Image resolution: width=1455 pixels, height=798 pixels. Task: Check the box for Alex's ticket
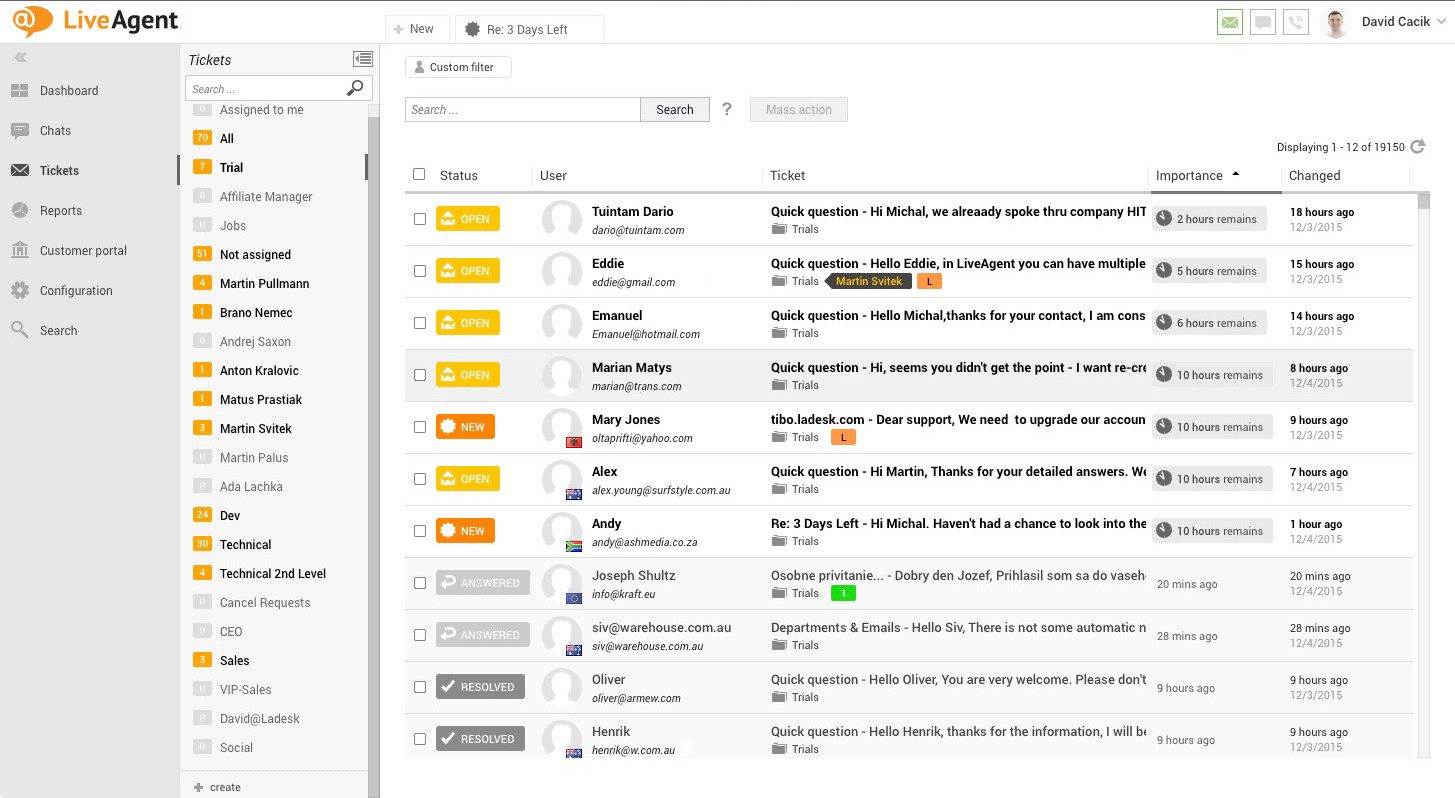[420, 479]
